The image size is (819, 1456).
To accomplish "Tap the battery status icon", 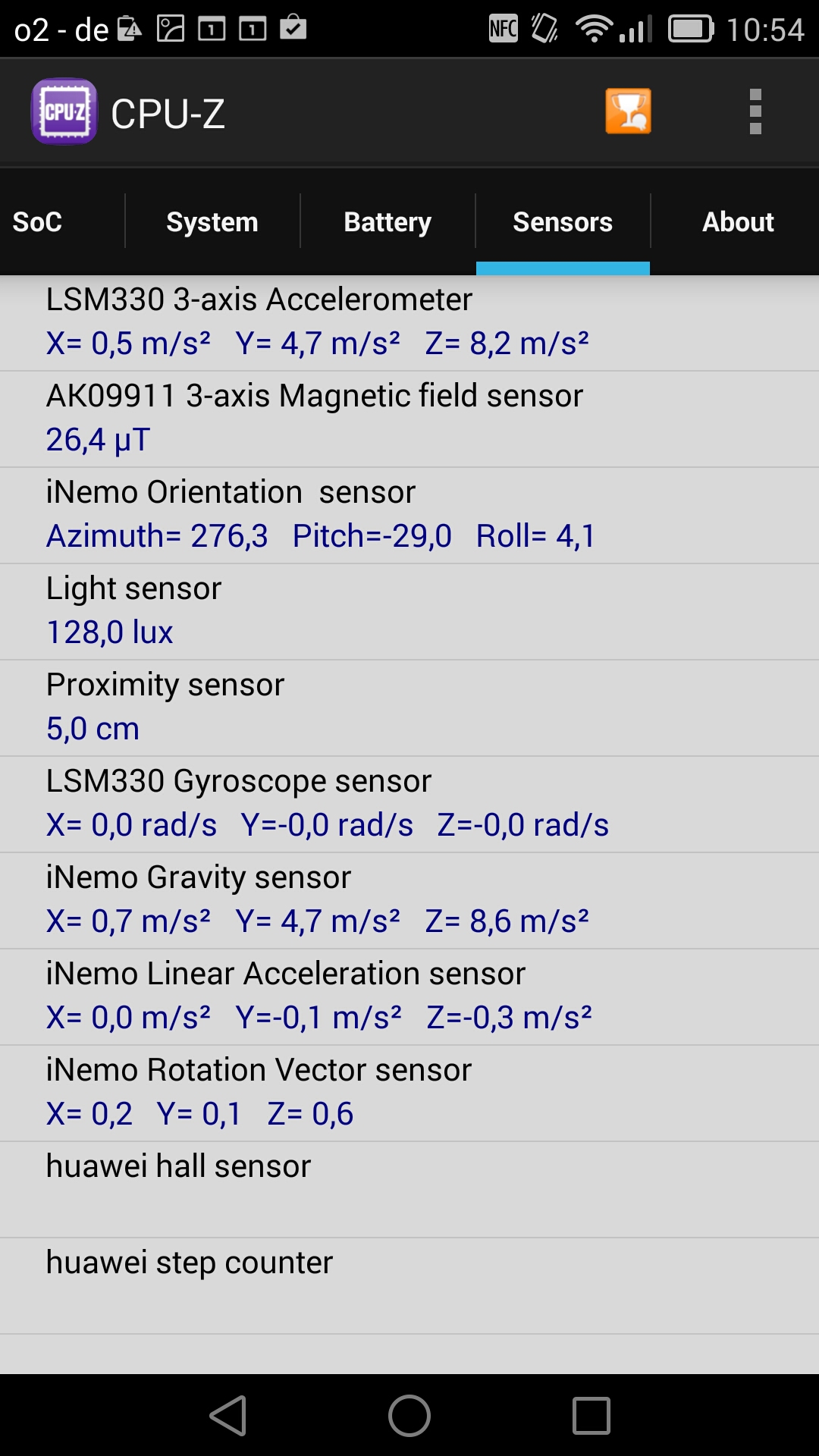I will (x=690, y=29).
